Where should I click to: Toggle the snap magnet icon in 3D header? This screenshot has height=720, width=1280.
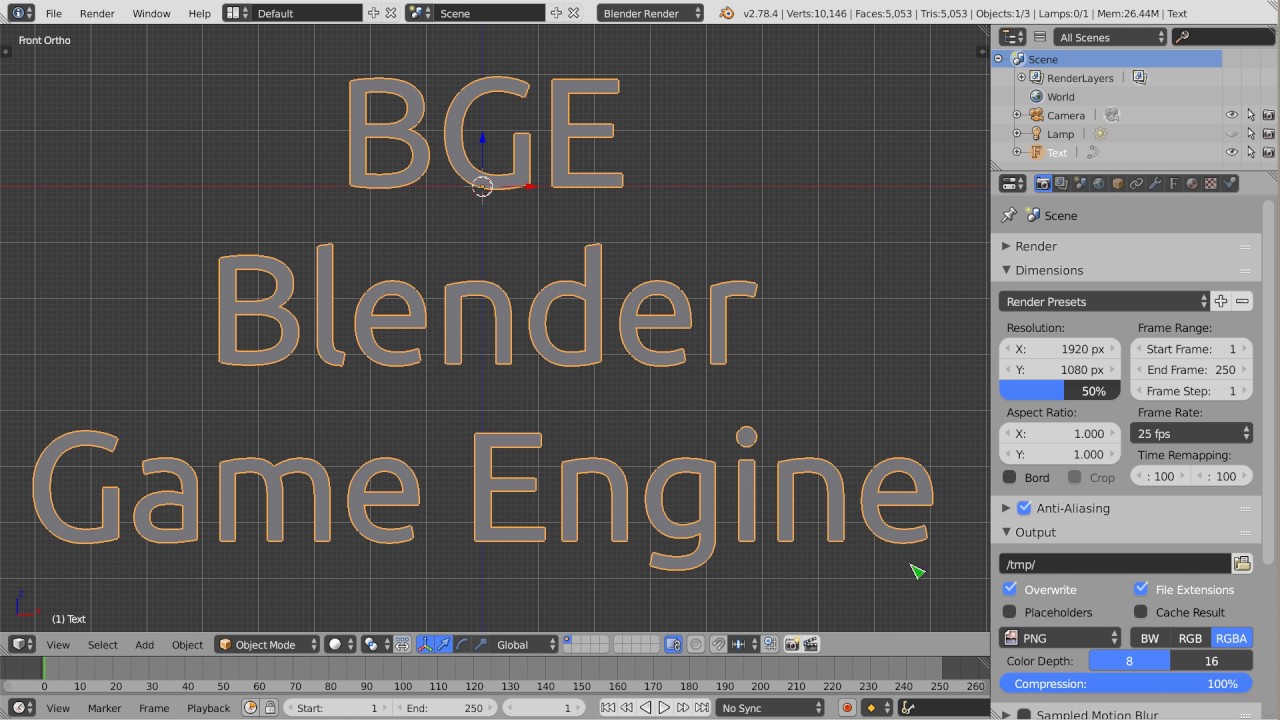[717, 645]
